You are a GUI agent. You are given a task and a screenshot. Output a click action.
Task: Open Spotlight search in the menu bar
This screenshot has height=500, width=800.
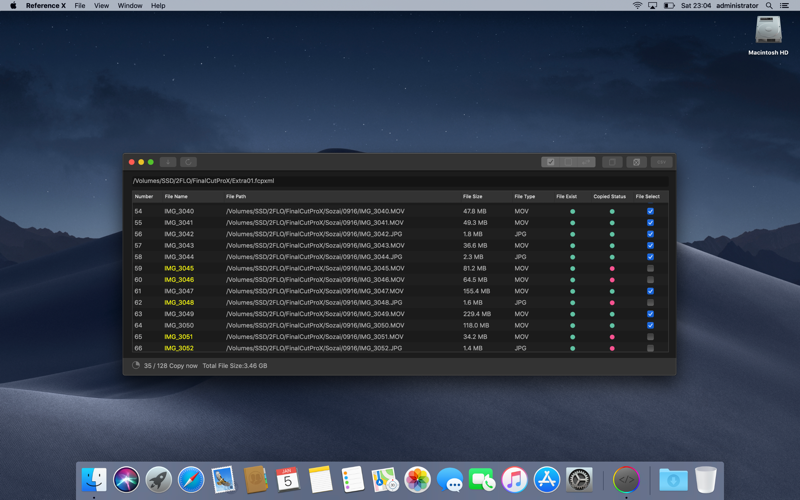769,6
